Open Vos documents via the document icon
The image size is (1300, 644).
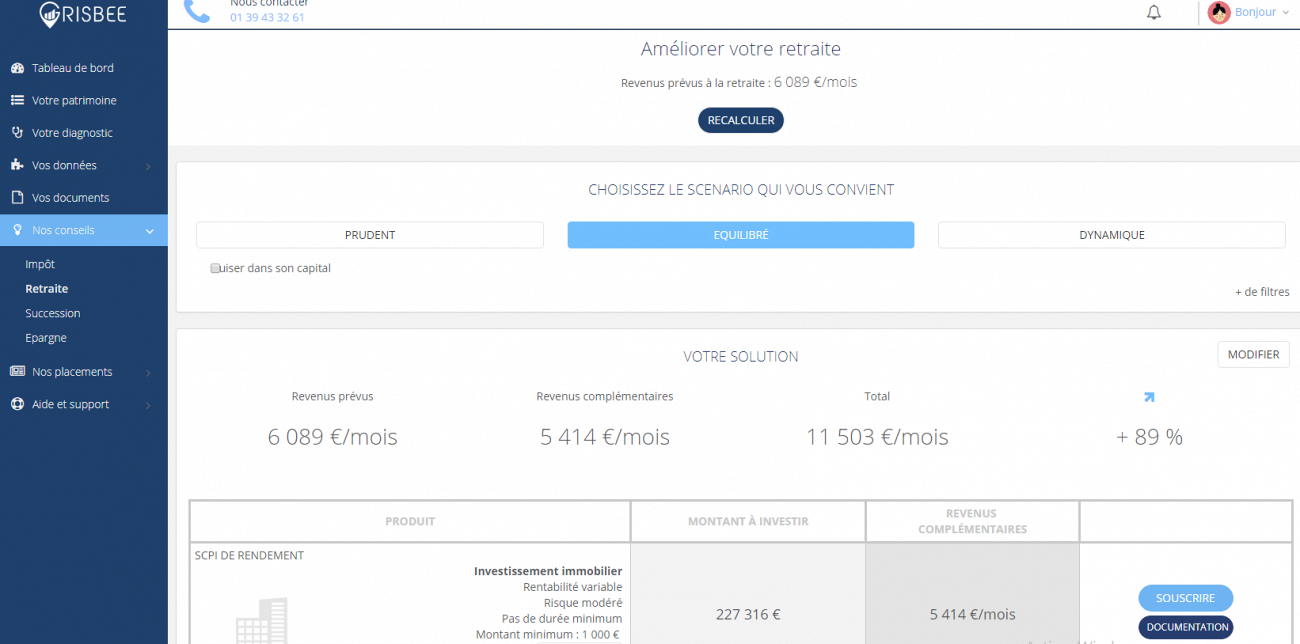19,197
